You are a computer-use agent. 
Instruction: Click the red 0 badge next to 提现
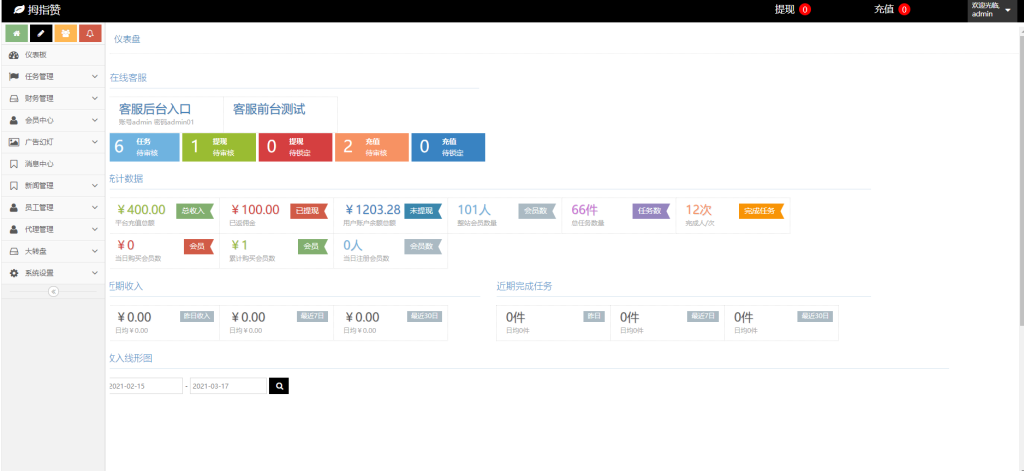805,10
